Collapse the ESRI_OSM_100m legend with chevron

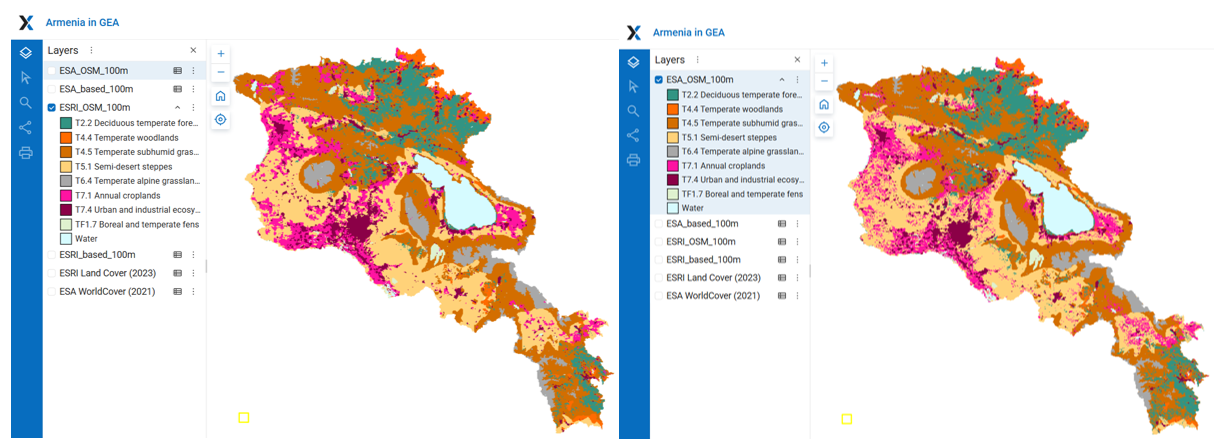pos(177,107)
